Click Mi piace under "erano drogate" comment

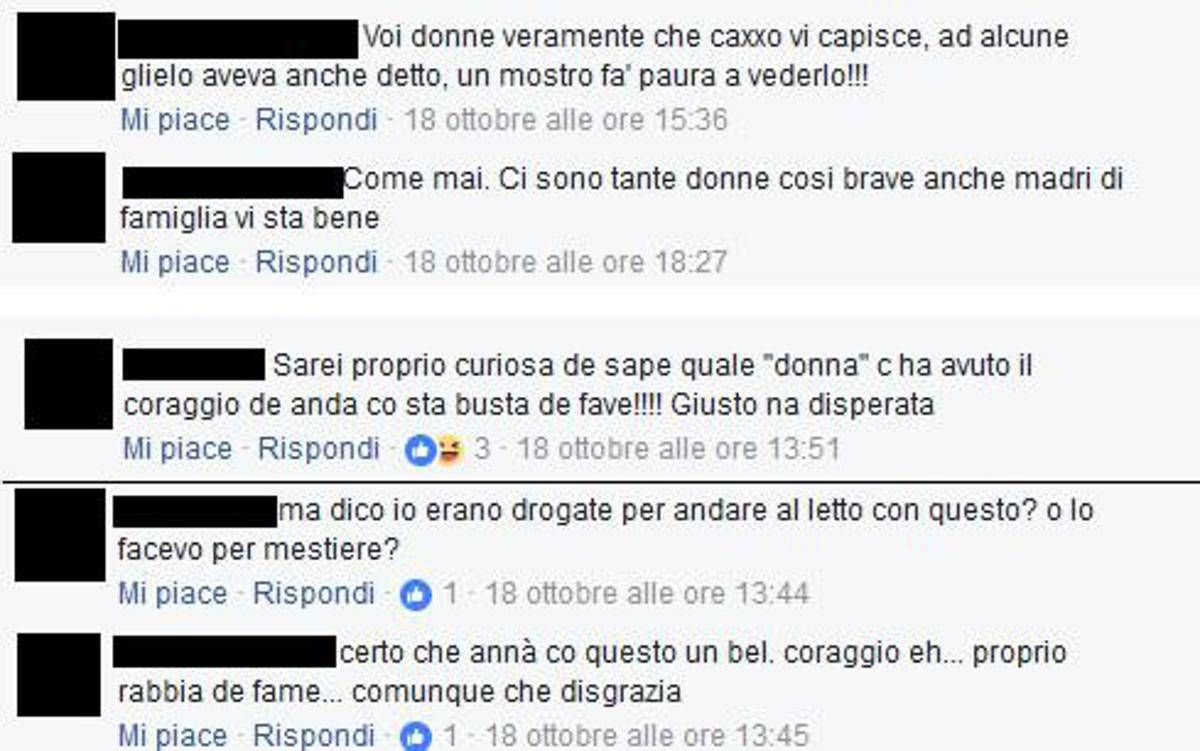point(174,594)
